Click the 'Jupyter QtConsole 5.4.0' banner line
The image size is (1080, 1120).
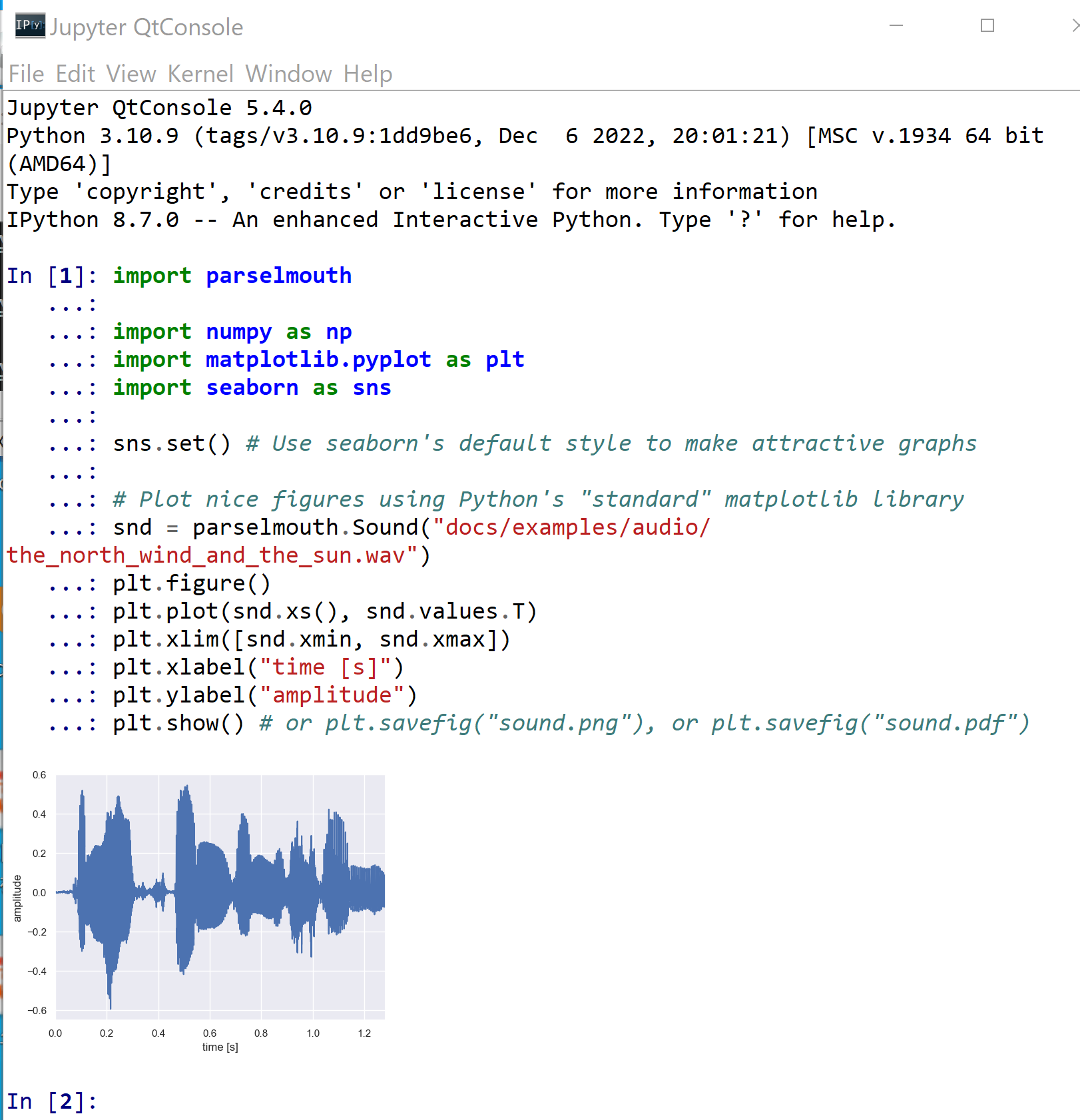click(x=159, y=108)
